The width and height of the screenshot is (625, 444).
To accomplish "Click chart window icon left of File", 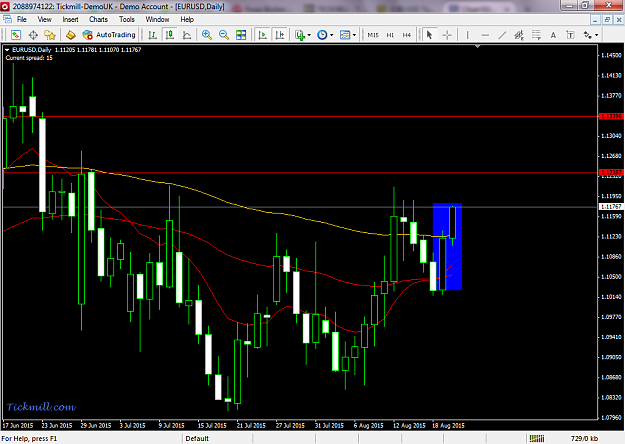I will [7, 19].
